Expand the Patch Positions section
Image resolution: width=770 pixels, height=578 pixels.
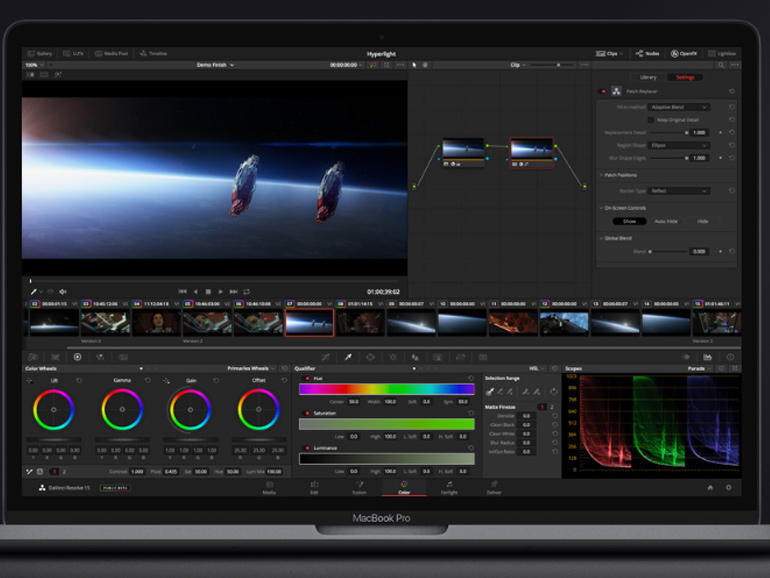tap(618, 175)
